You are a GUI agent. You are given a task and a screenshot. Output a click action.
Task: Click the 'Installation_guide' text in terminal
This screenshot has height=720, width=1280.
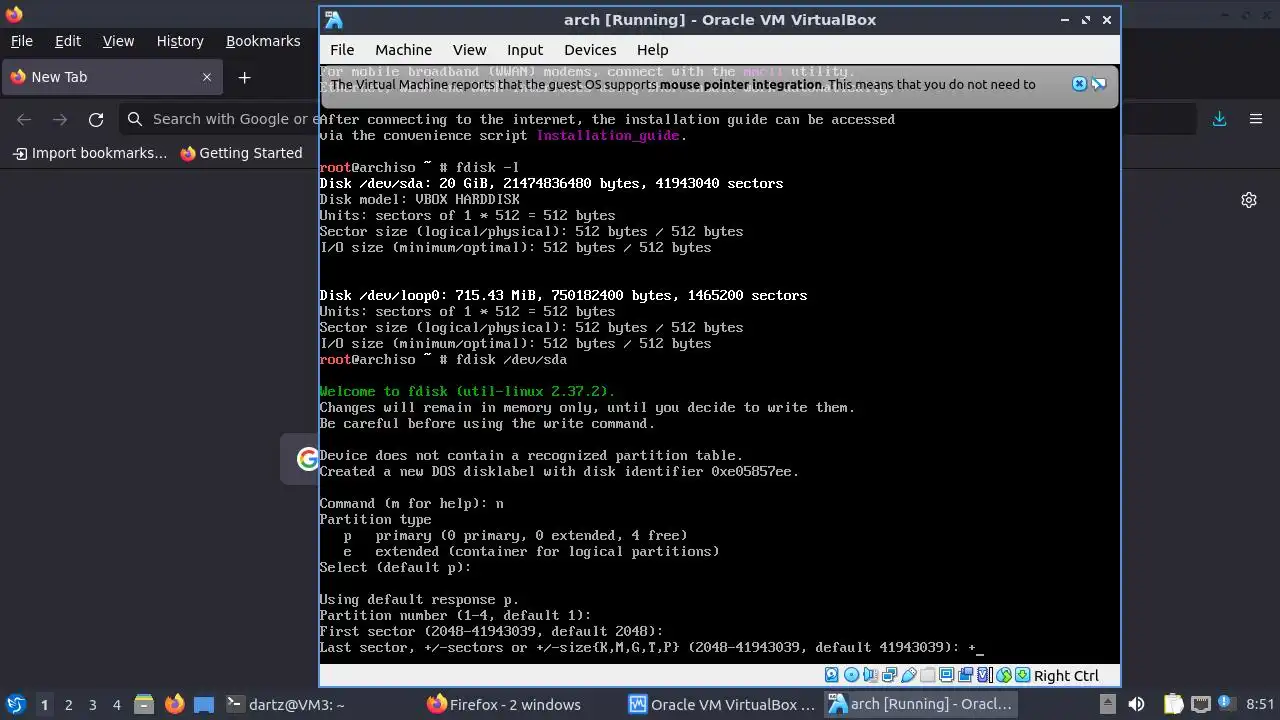coord(608,135)
